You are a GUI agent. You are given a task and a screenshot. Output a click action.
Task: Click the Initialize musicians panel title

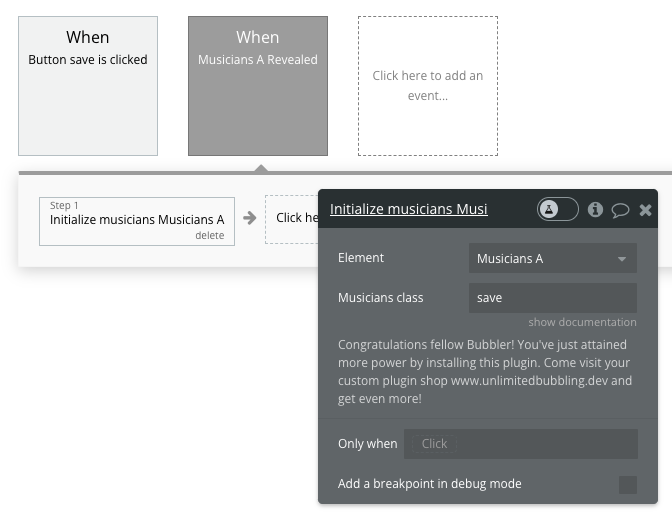coord(408,209)
